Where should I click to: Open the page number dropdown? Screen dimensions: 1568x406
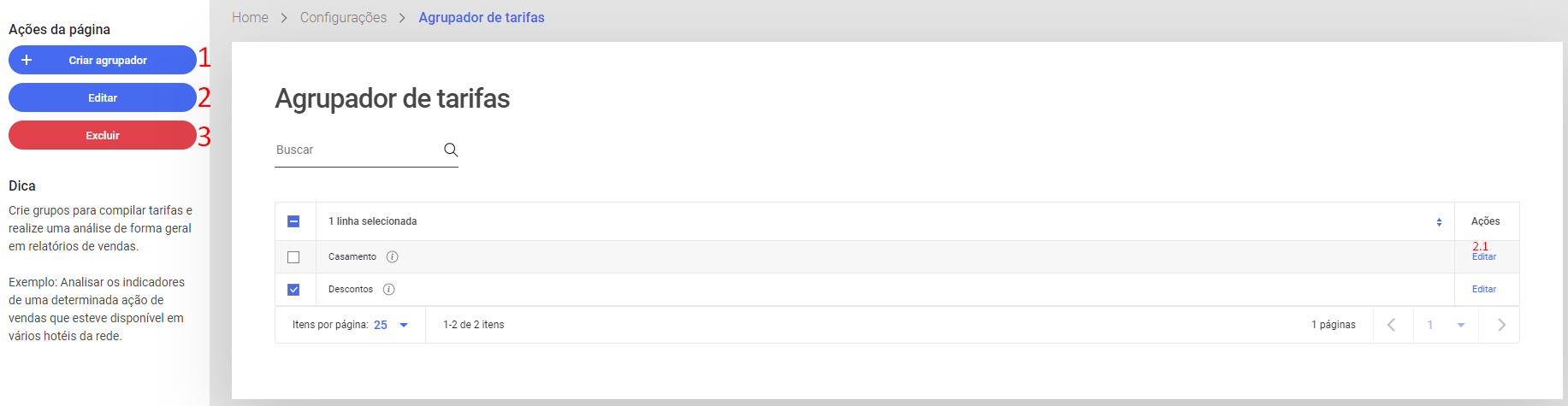[x=1446, y=325]
